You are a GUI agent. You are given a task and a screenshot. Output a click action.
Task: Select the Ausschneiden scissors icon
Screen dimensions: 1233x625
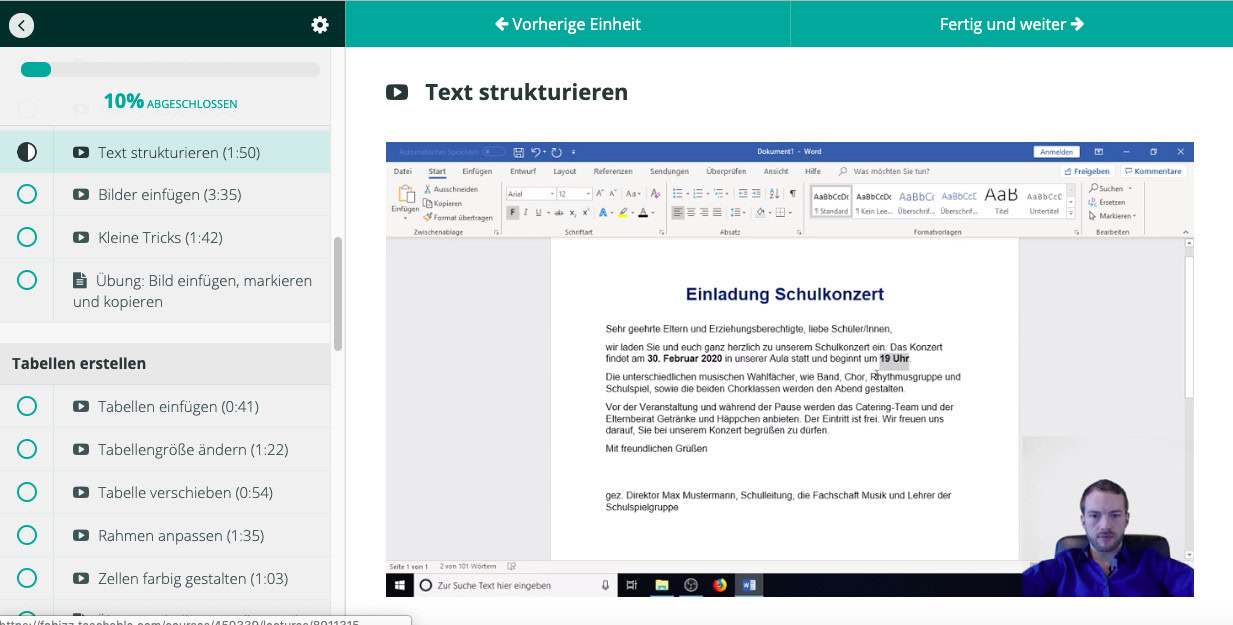click(426, 189)
